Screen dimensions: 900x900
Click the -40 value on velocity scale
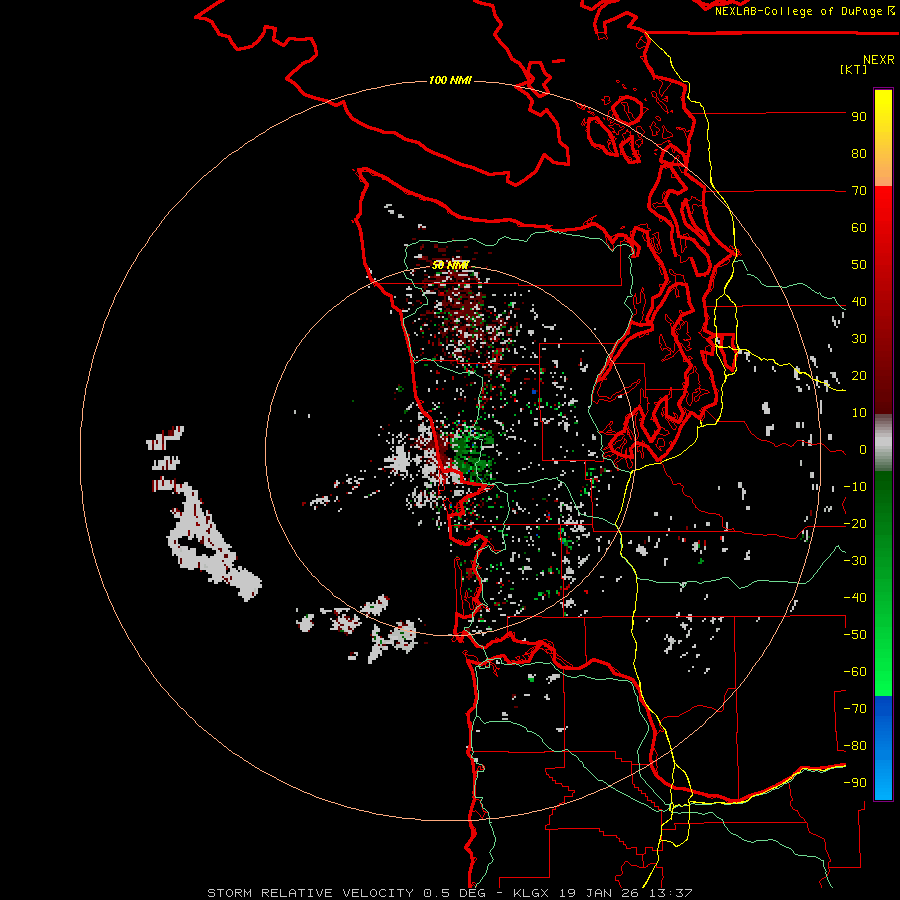(855, 598)
